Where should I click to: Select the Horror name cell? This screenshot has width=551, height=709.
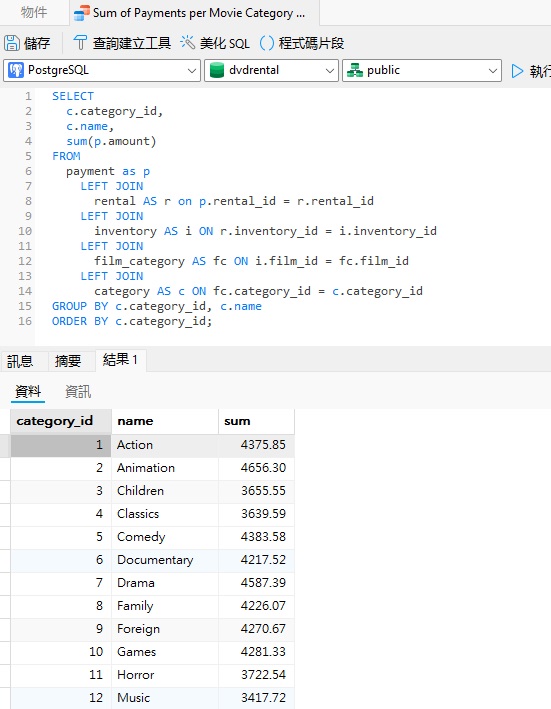pos(165,675)
